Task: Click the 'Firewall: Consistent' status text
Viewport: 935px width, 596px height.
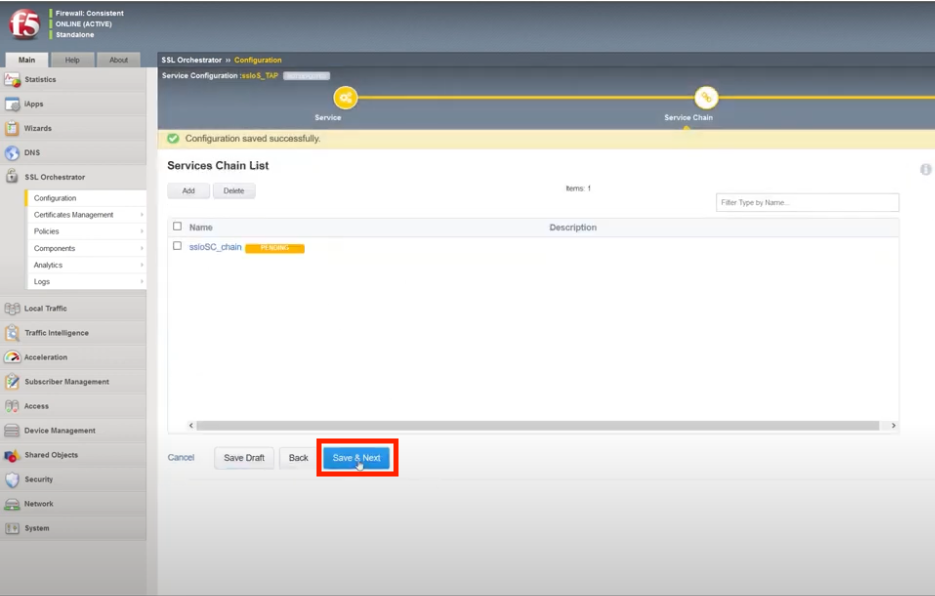Action: click(89, 13)
